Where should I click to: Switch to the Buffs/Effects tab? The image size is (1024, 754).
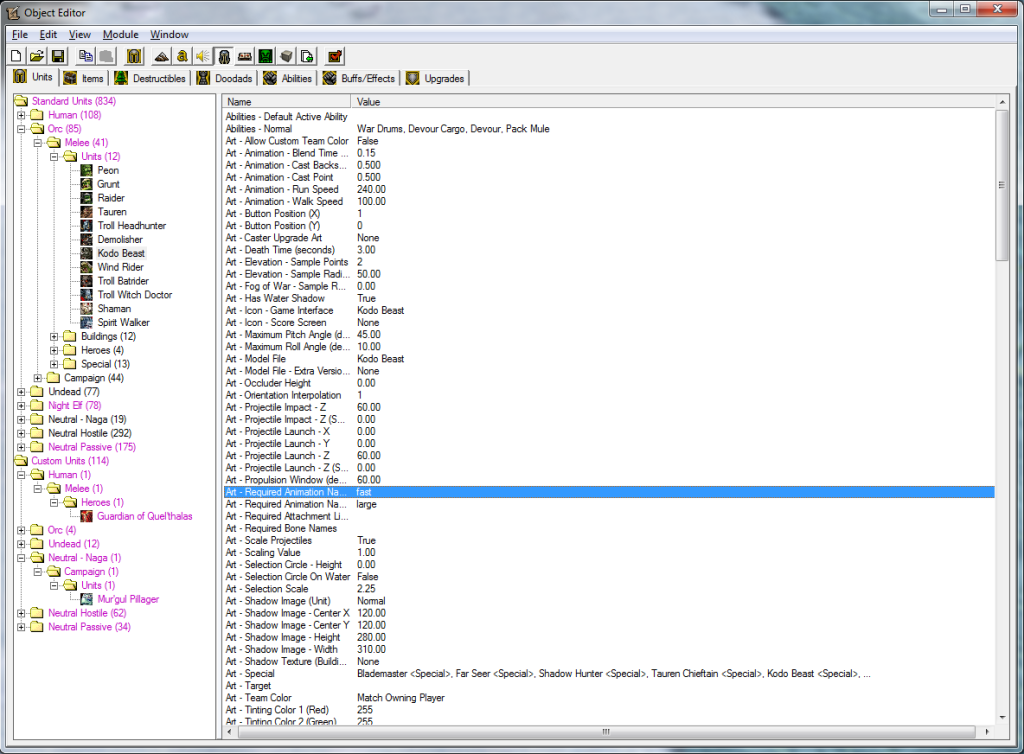359,78
